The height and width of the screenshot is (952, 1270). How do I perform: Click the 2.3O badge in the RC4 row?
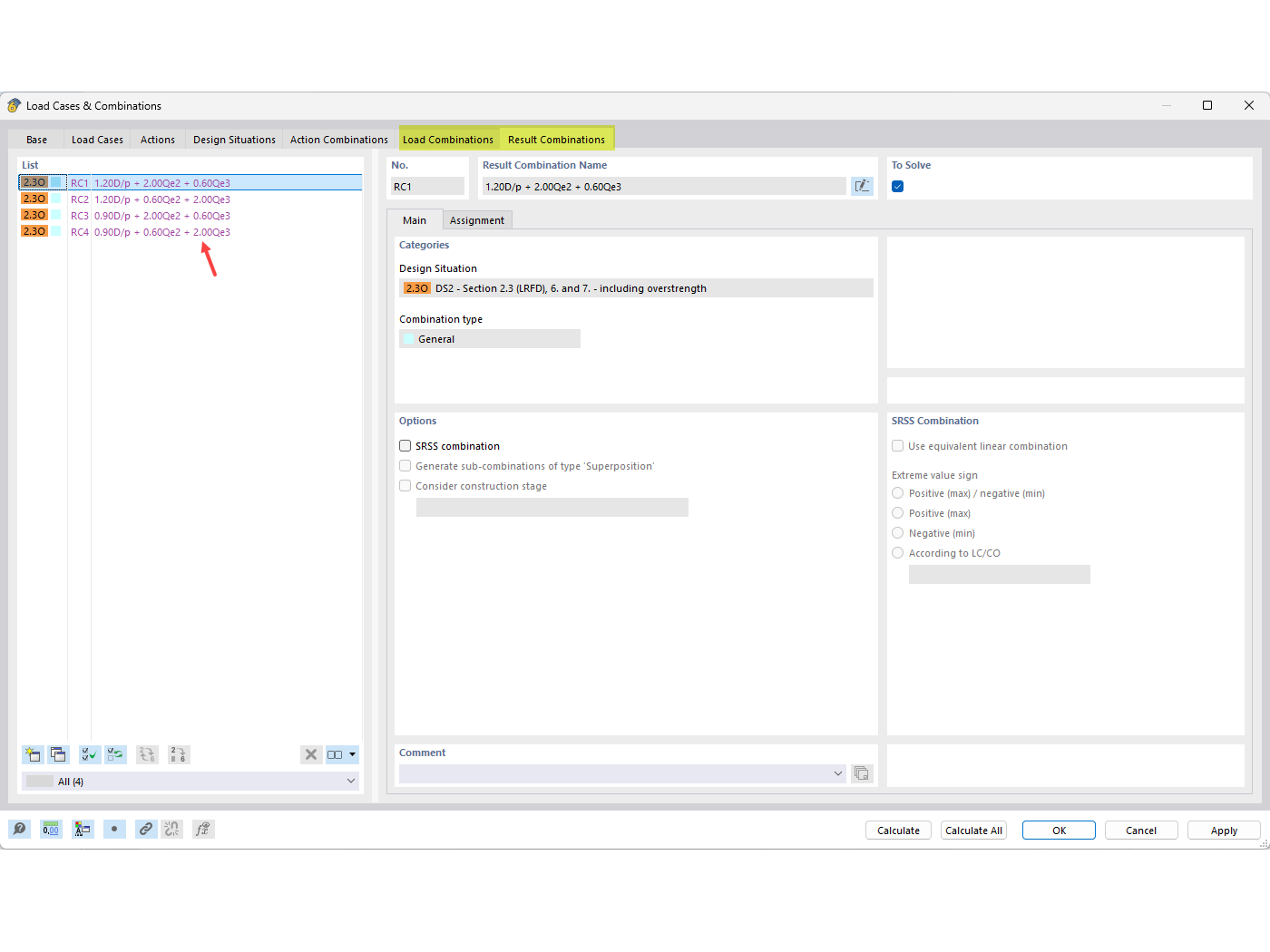click(34, 231)
